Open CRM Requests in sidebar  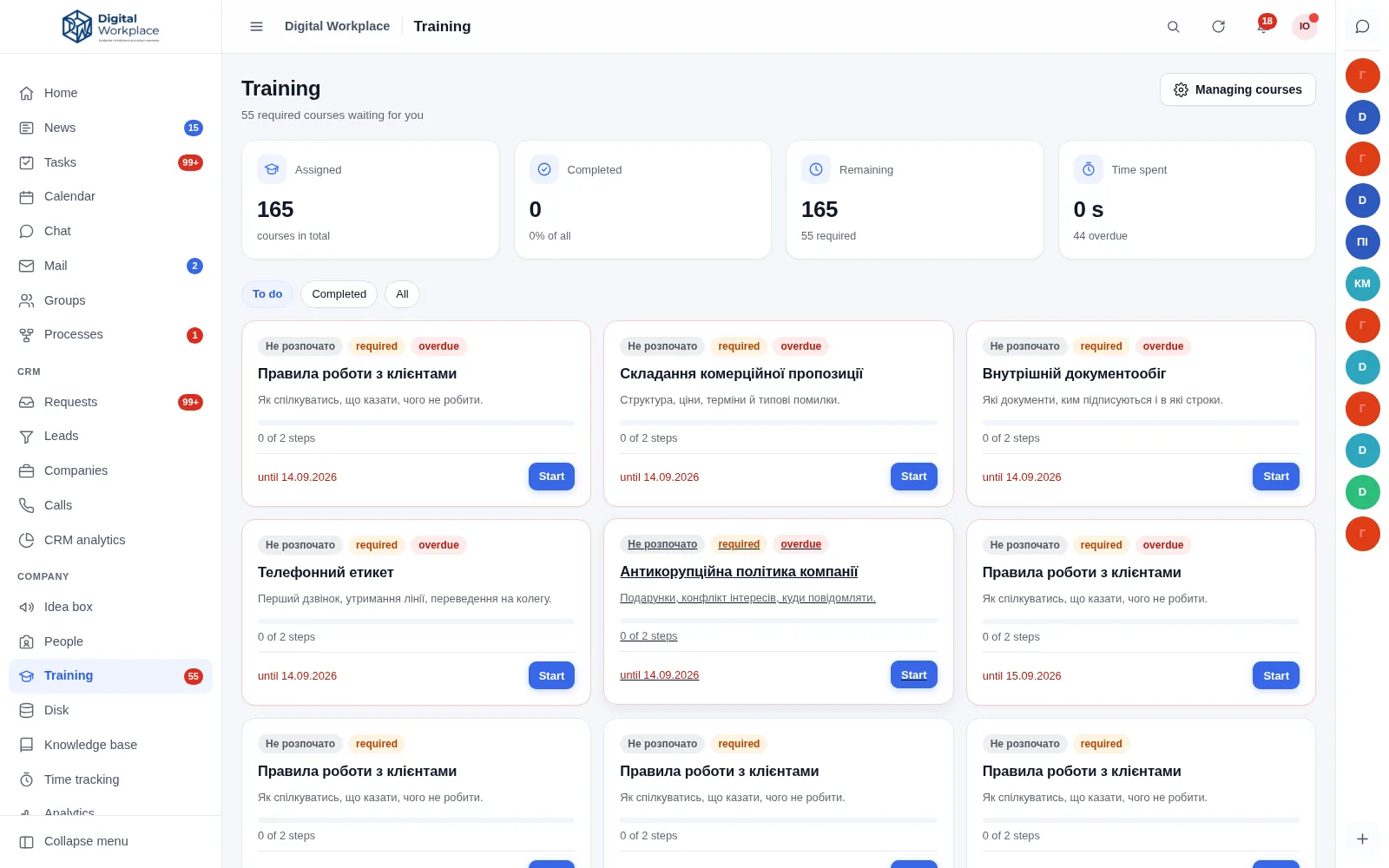(x=110, y=402)
